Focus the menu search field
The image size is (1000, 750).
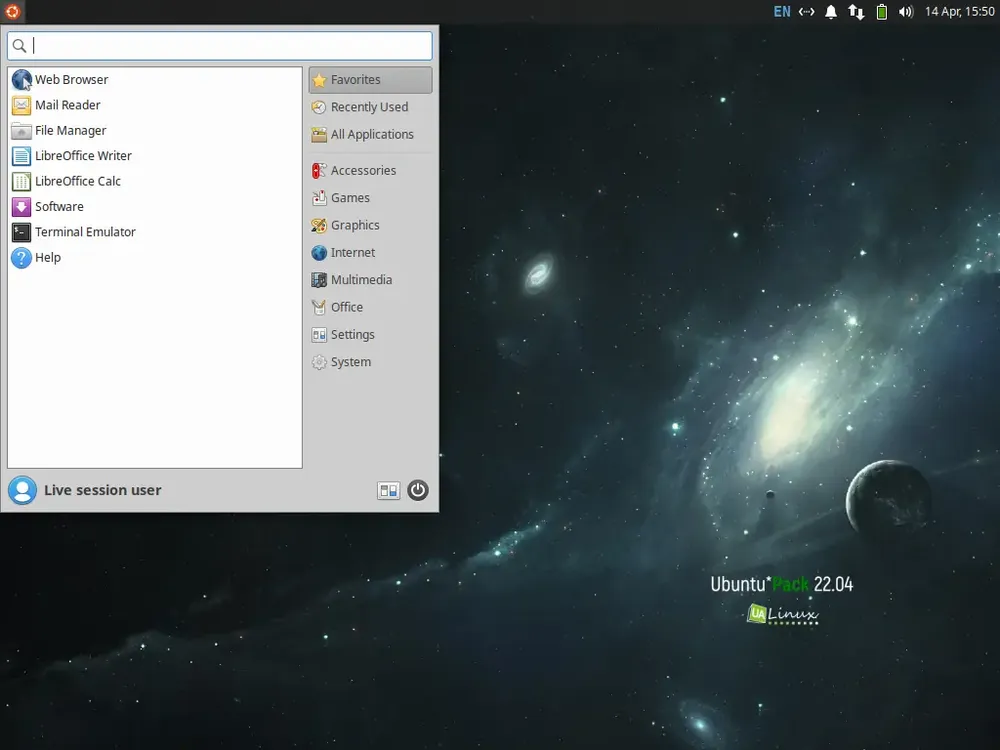[x=220, y=46]
